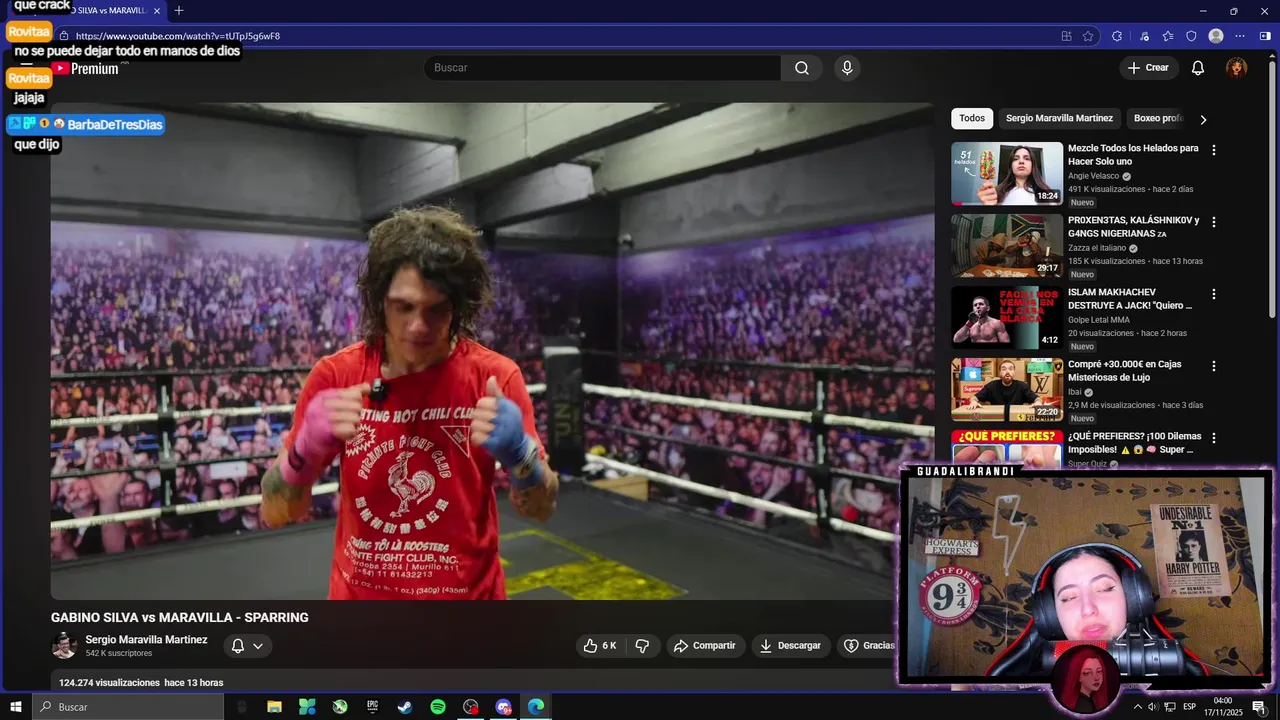1280x720 pixels.
Task: Add page to favorites star icon
Action: (1088, 36)
